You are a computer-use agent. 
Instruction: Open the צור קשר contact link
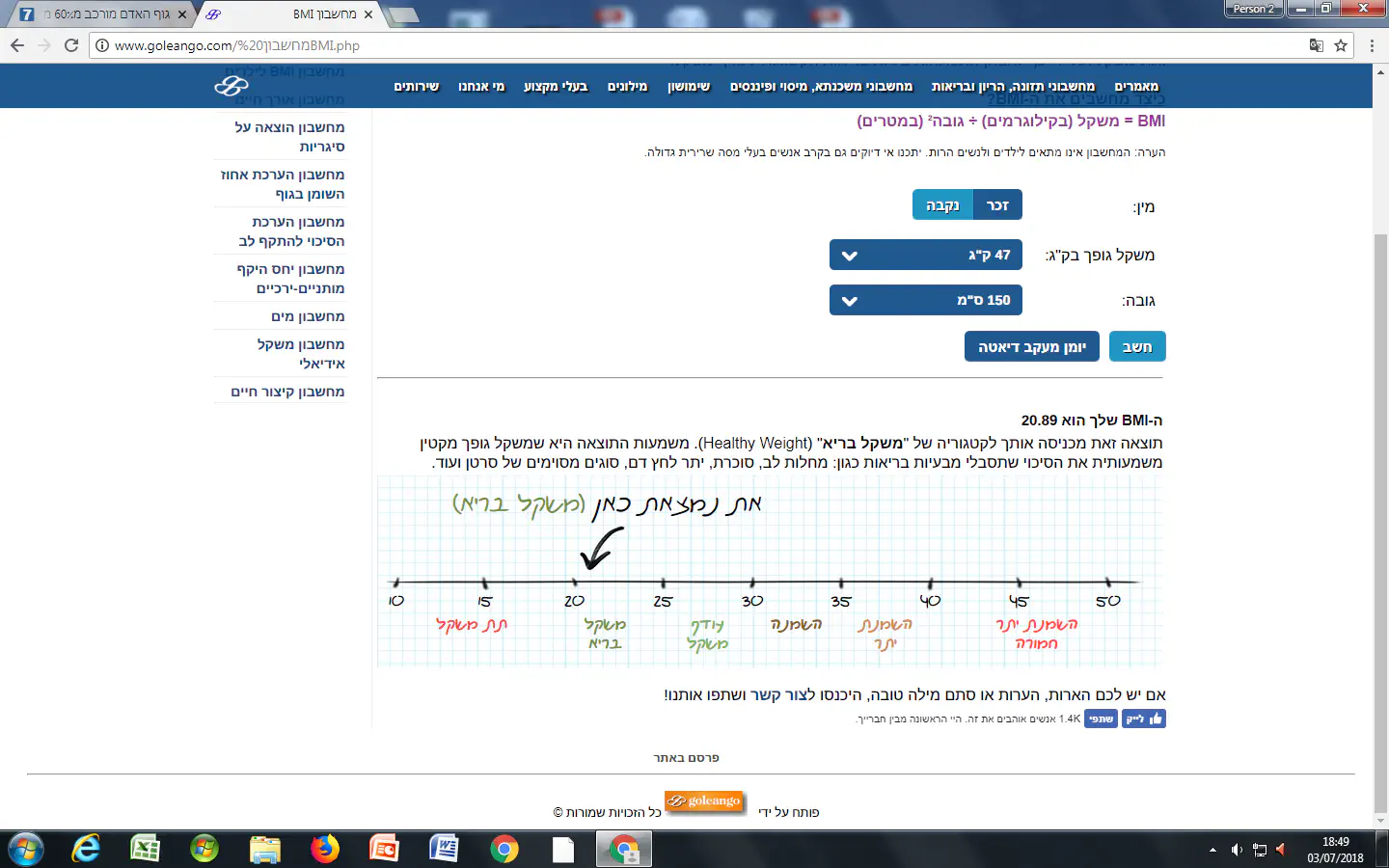pyautogui.click(x=782, y=695)
